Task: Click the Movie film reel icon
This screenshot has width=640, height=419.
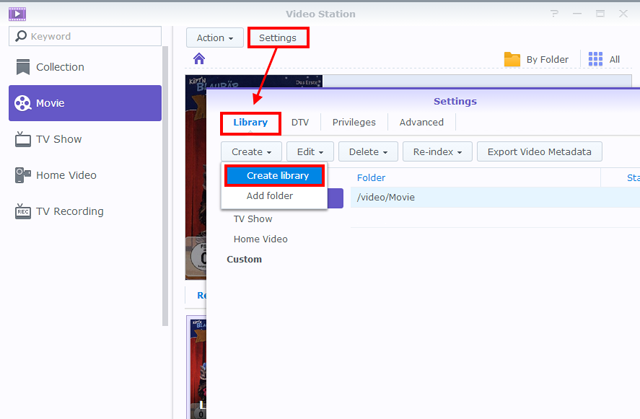Action: [x=22, y=103]
